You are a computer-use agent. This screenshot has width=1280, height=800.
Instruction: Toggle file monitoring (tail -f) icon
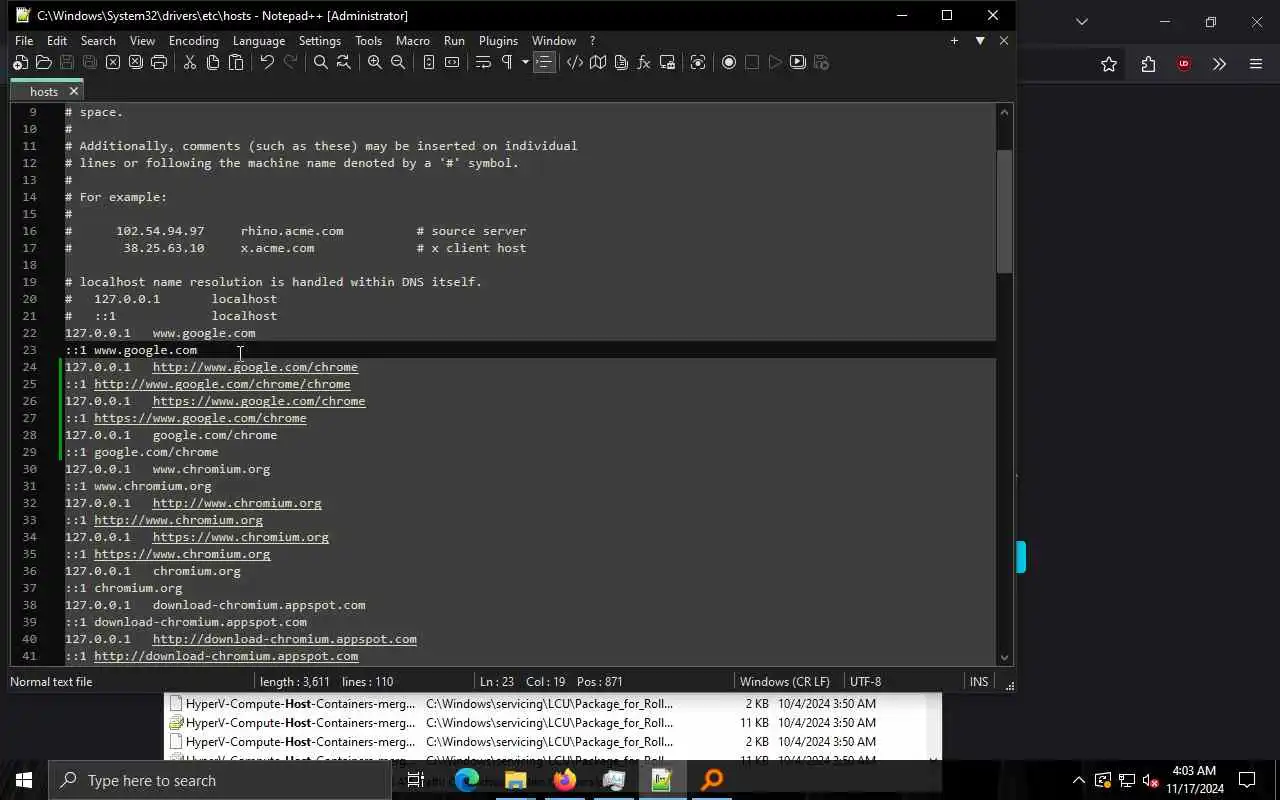coord(698,62)
